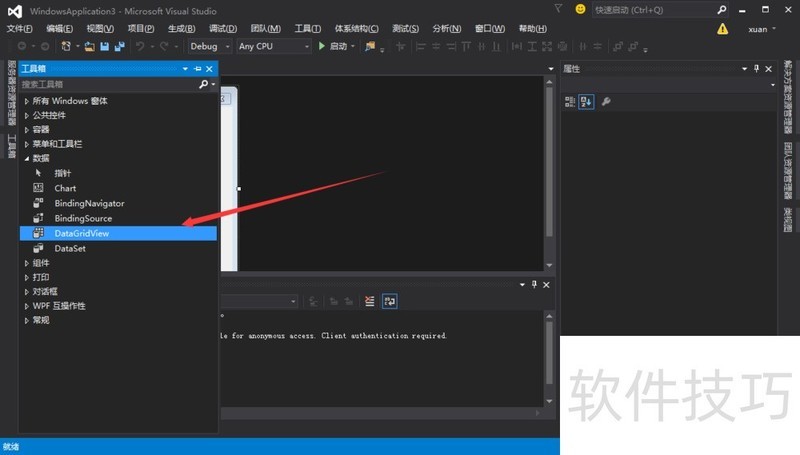Click the Redo arrow icon
800x455 pixels.
pyautogui.click(x=164, y=46)
